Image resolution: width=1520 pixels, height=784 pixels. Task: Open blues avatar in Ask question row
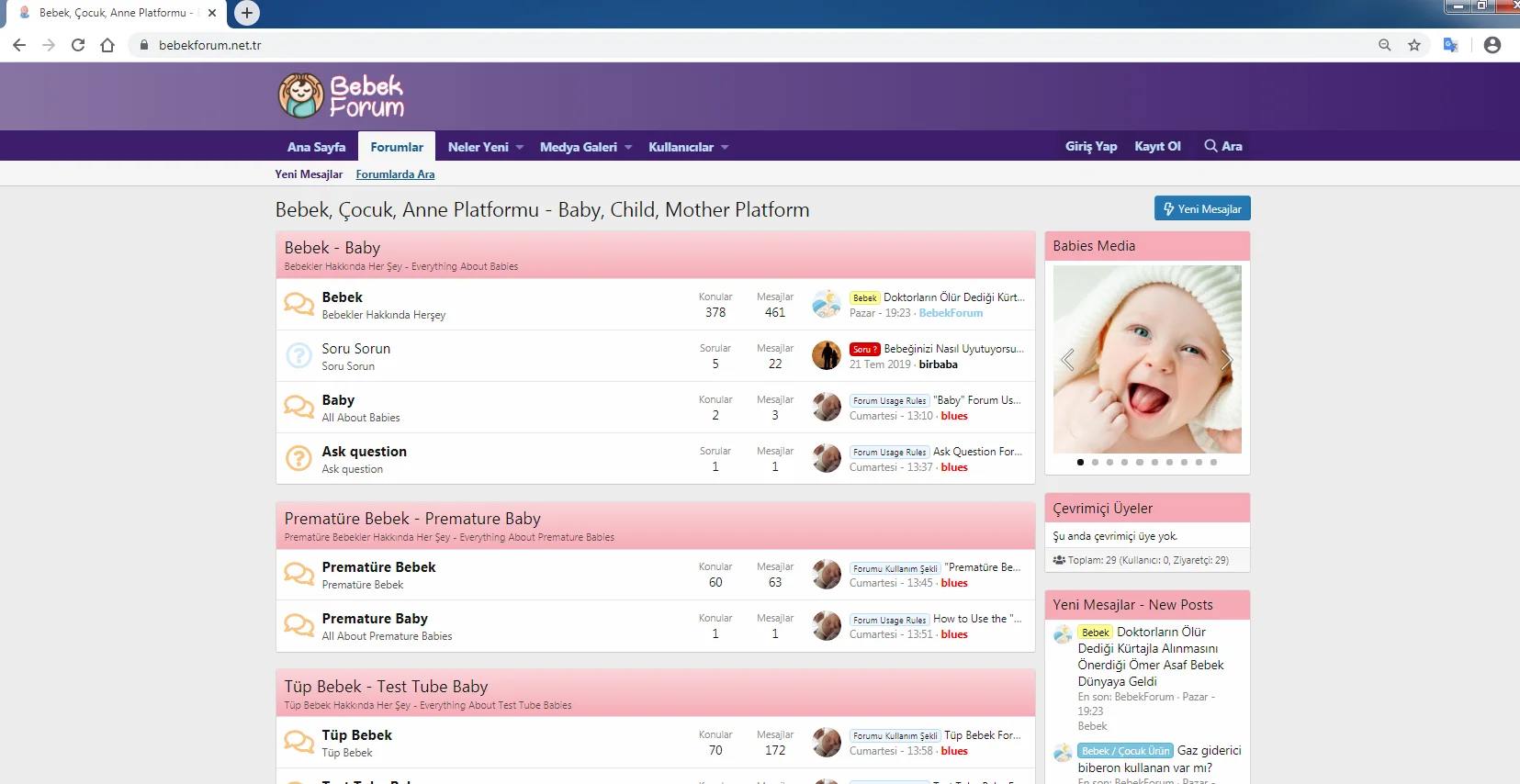[x=827, y=458]
